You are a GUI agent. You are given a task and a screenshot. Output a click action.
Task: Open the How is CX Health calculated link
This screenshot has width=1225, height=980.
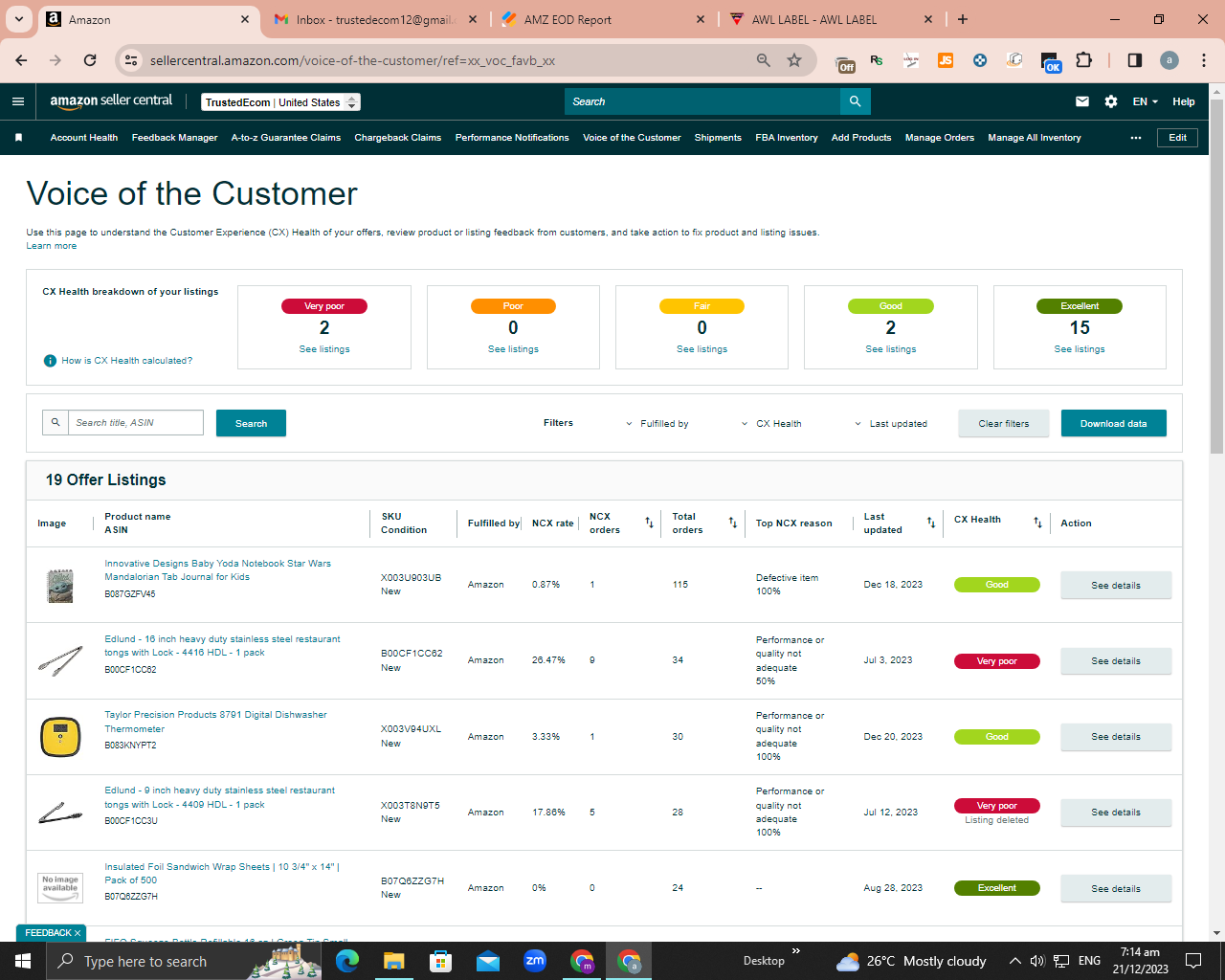pos(127,361)
